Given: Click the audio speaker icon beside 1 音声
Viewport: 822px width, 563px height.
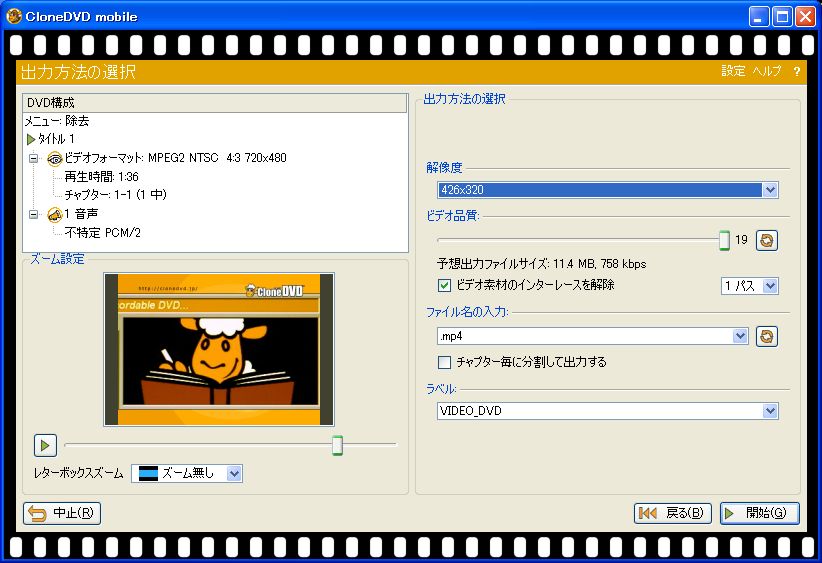Looking at the screenshot, I should (55, 214).
